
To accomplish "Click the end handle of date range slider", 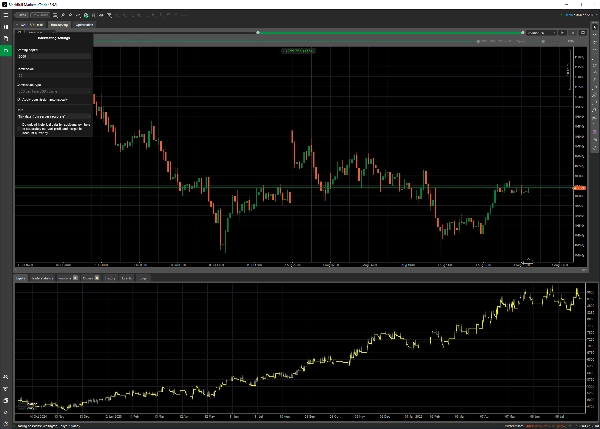I will pyautogui.click(x=522, y=33).
